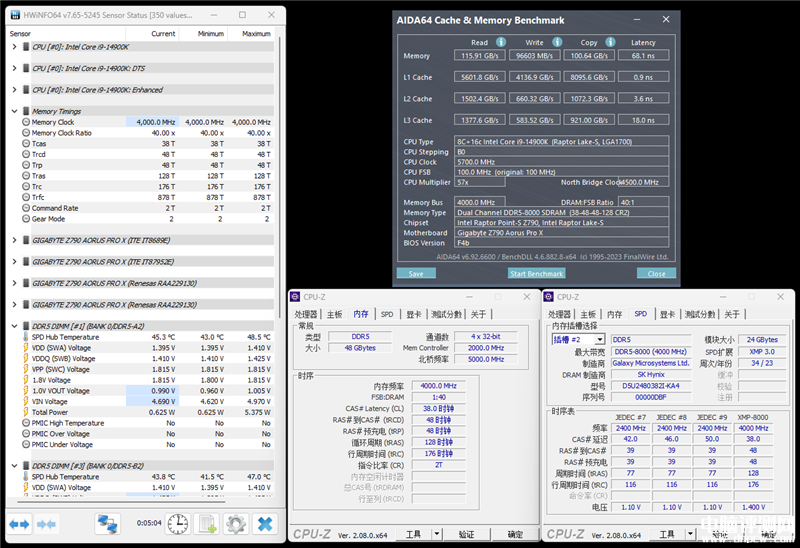This screenshot has width=800, height=548.
Task: Click the HWiNFO clock reset timer icon
Action: click(x=178, y=524)
